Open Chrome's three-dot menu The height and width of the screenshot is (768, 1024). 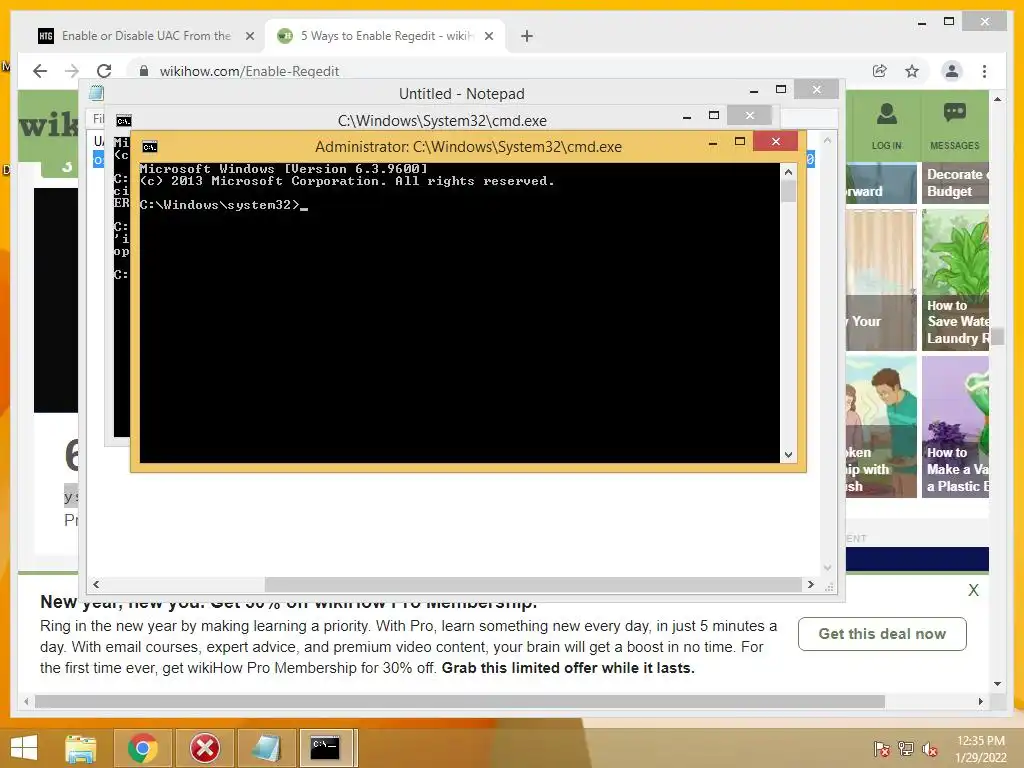pos(984,71)
